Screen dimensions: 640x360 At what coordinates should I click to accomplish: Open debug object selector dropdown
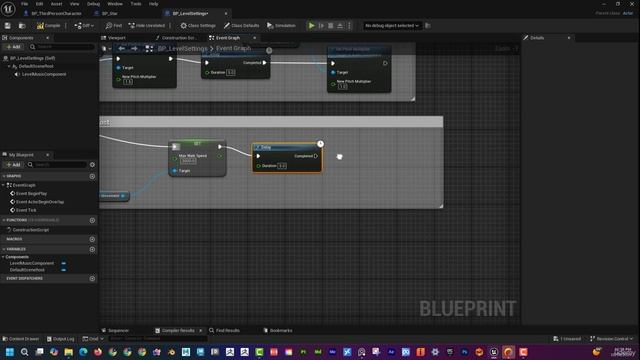(392, 26)
